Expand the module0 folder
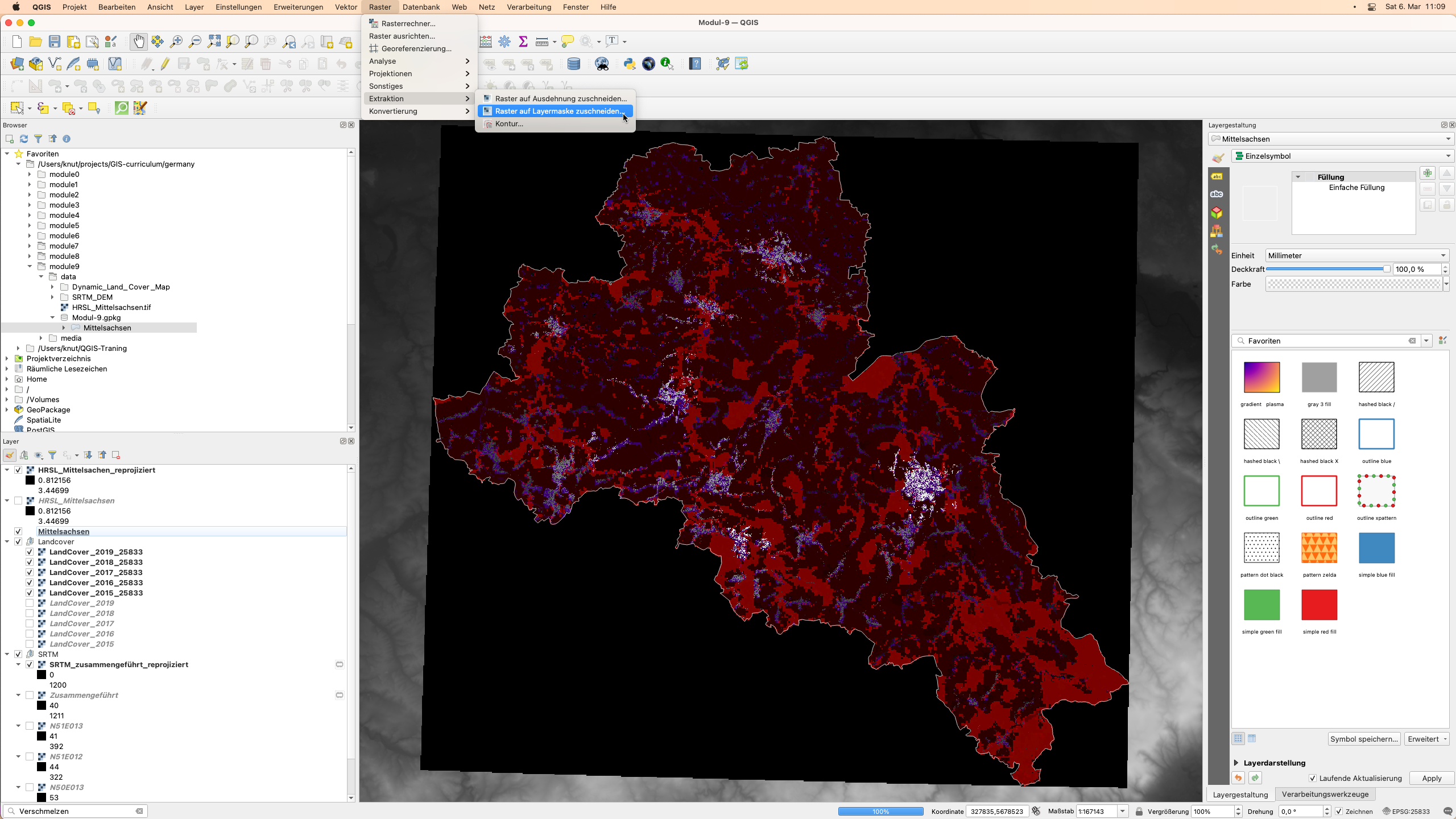This screenshot has height=819, width=1456. click(30, 175)
